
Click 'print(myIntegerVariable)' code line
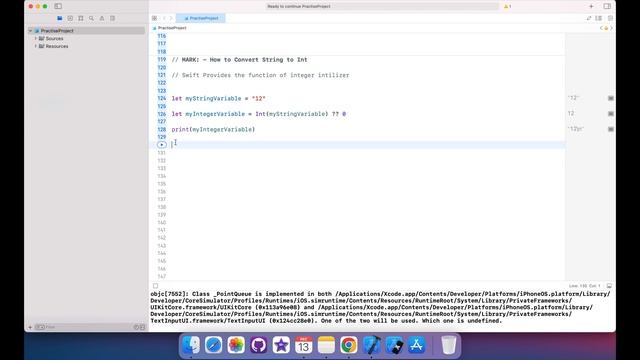point(213,129)
